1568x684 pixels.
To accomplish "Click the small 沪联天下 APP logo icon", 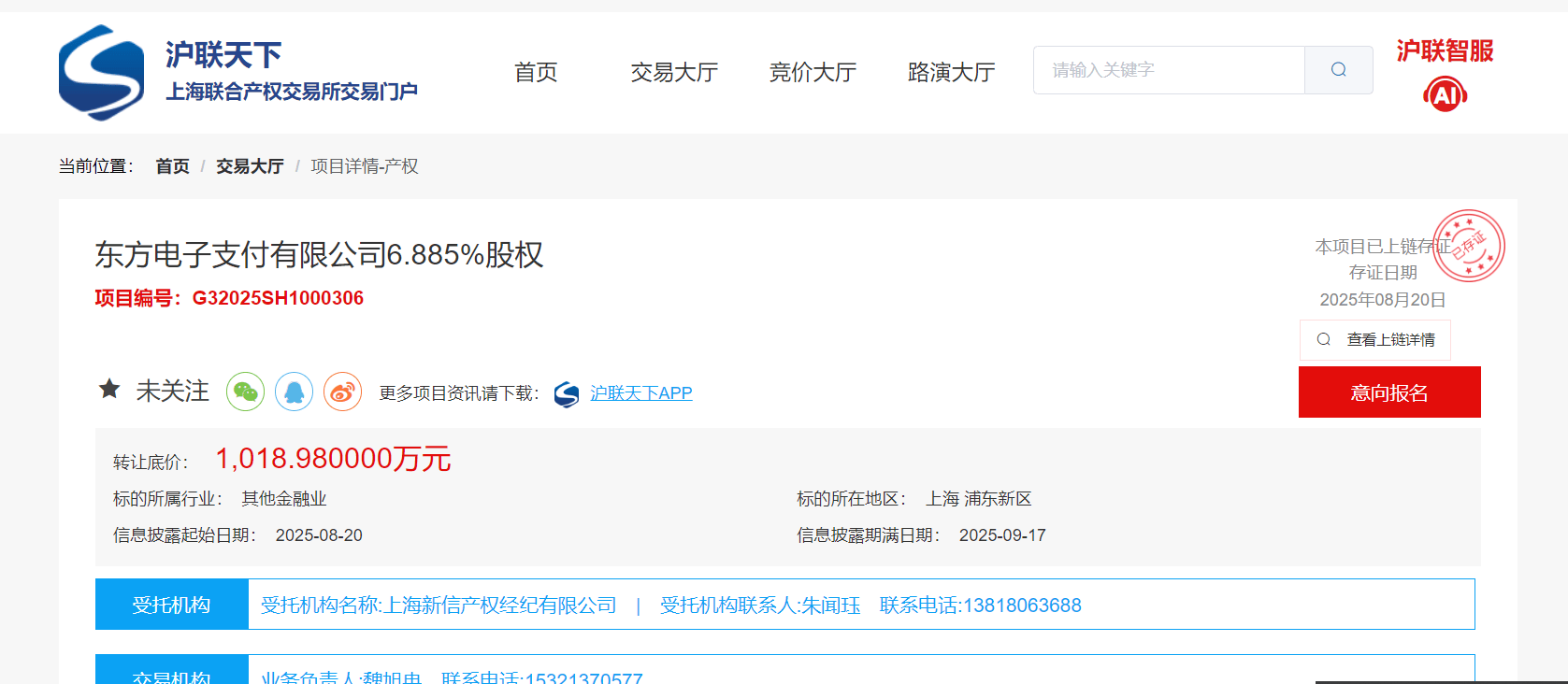I will click(567, 394).
